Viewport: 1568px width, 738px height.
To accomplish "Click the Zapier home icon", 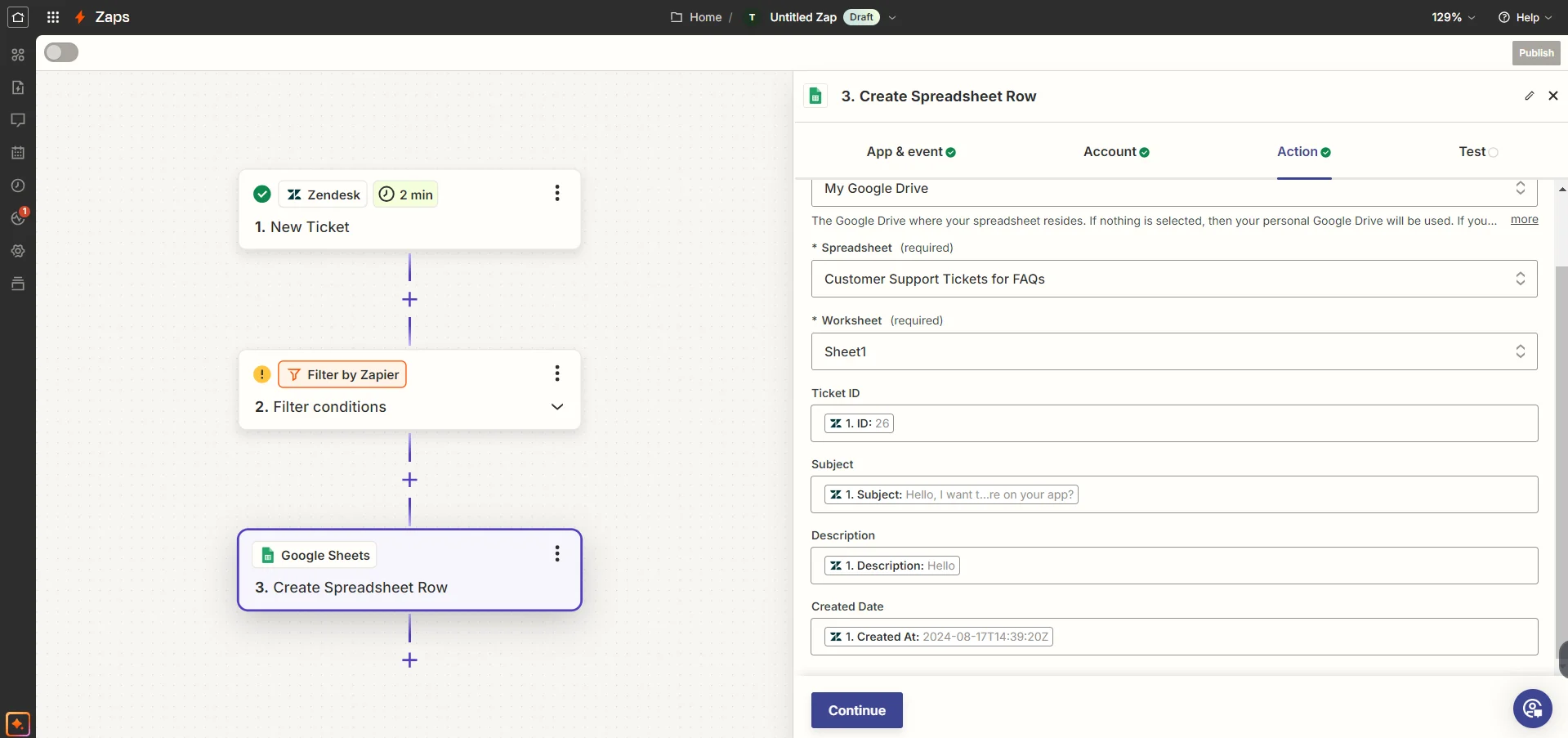I will (x=18, y=17).
